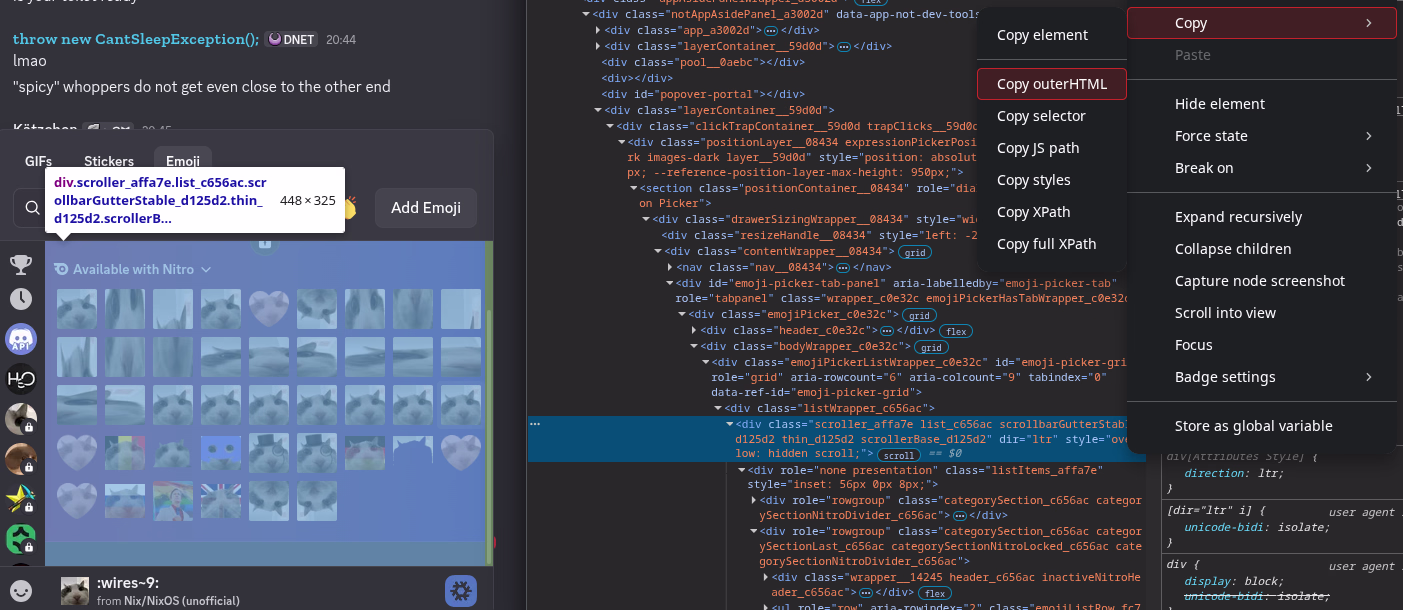The width and height of the screenshot is (1403, 610).
Task: Click the blue gear icon in emoji picker
Action: (461, 591)
